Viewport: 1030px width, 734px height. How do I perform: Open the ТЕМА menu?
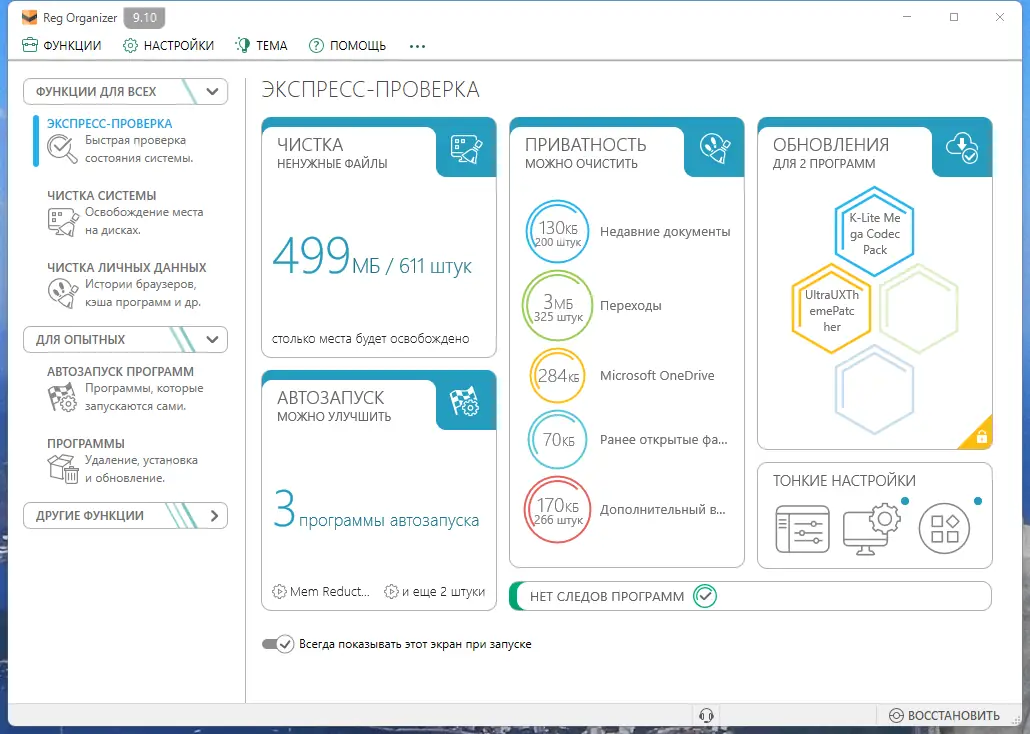261,45
